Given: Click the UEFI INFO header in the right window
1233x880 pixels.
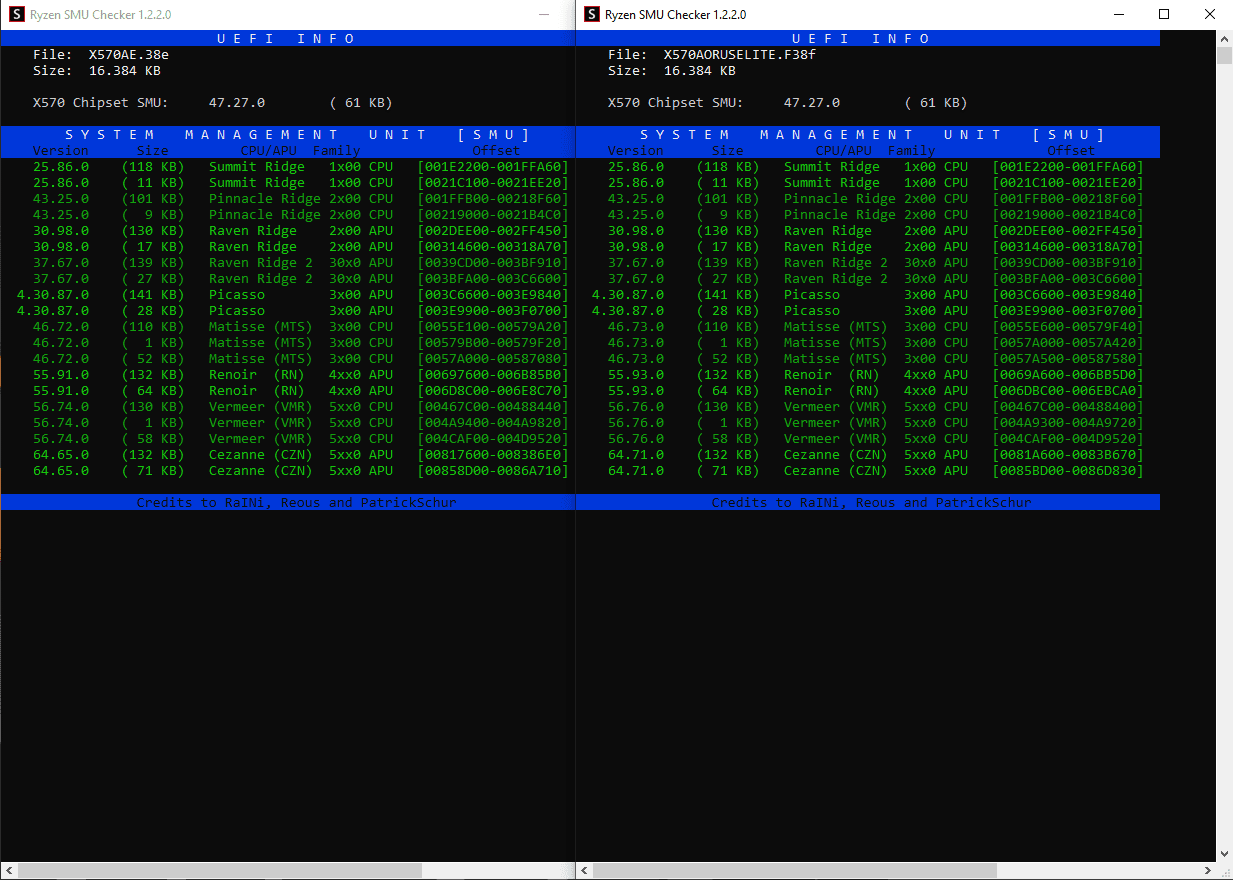Looking at the screenshot, I should point(862,38).
